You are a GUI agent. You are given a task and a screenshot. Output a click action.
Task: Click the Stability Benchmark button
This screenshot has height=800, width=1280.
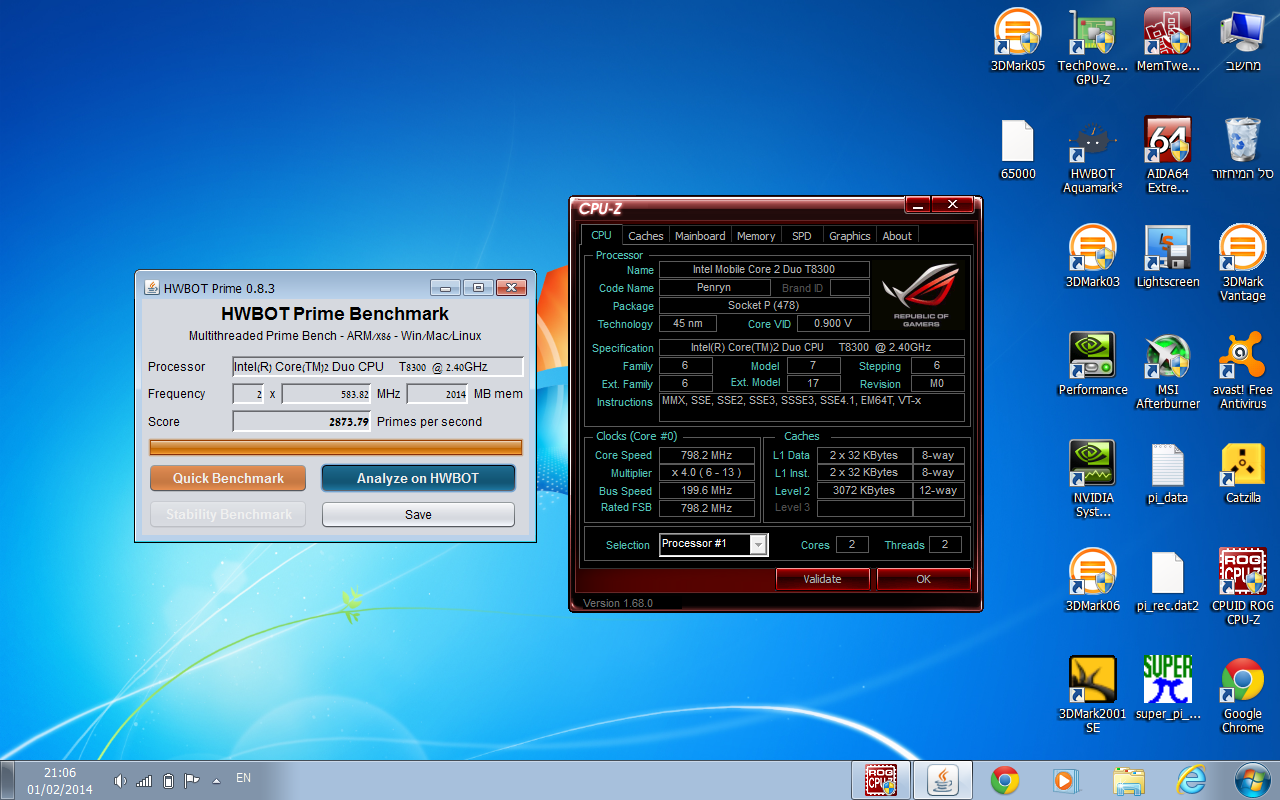228,514
